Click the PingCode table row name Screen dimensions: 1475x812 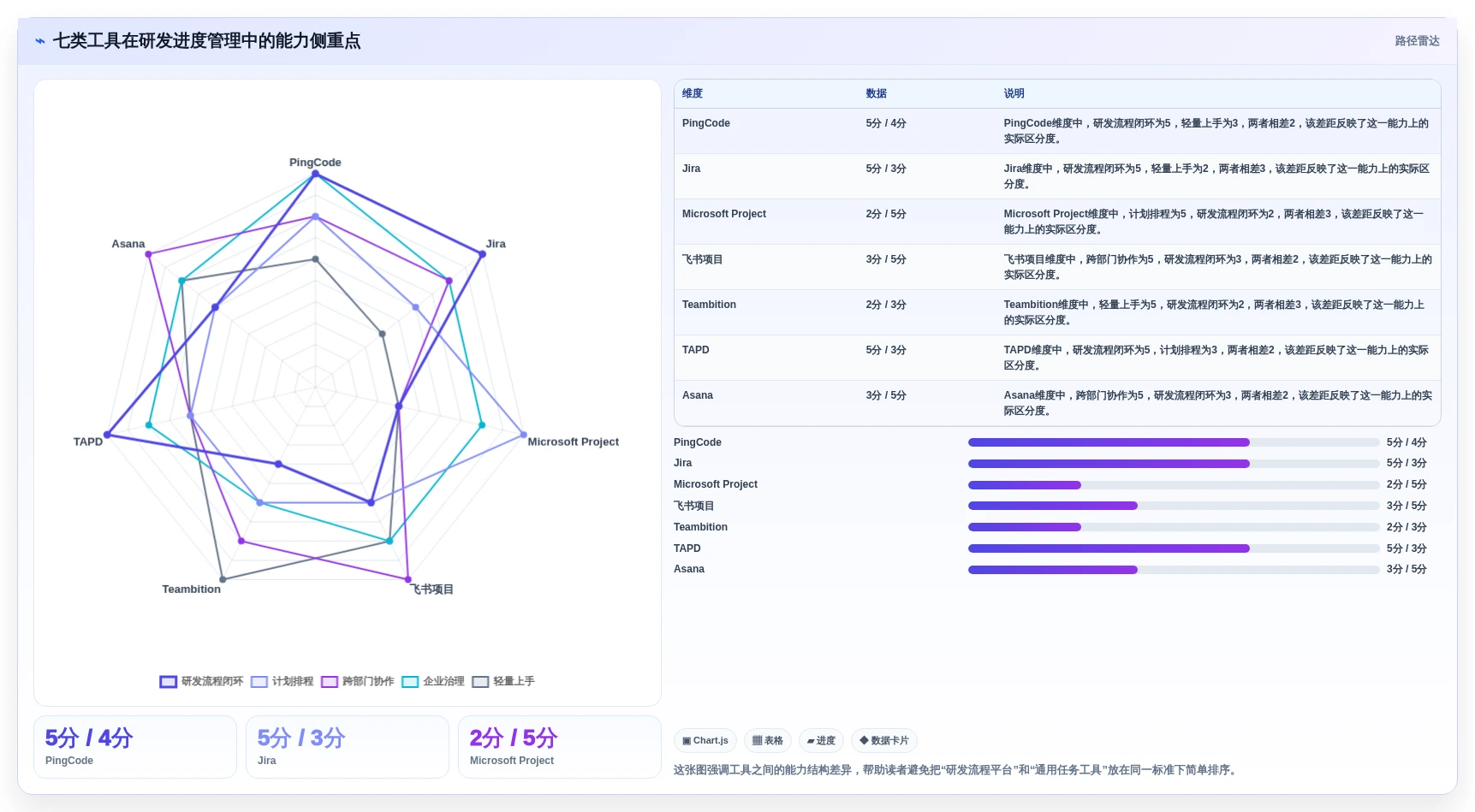coord(706,123)
